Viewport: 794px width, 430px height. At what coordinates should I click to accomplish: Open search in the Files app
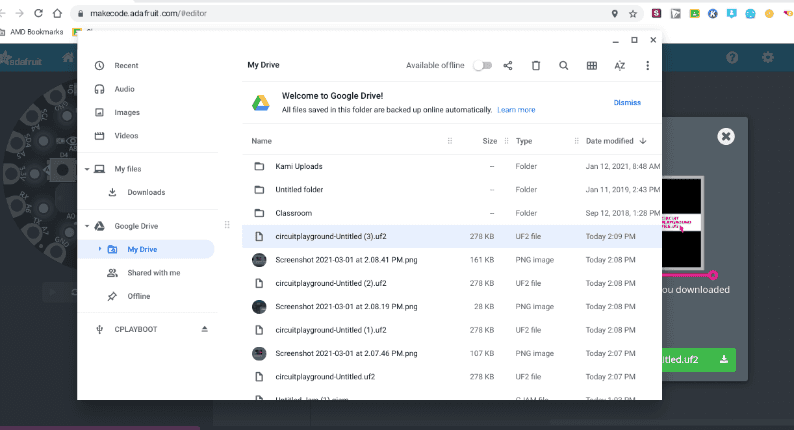(564, 65)
